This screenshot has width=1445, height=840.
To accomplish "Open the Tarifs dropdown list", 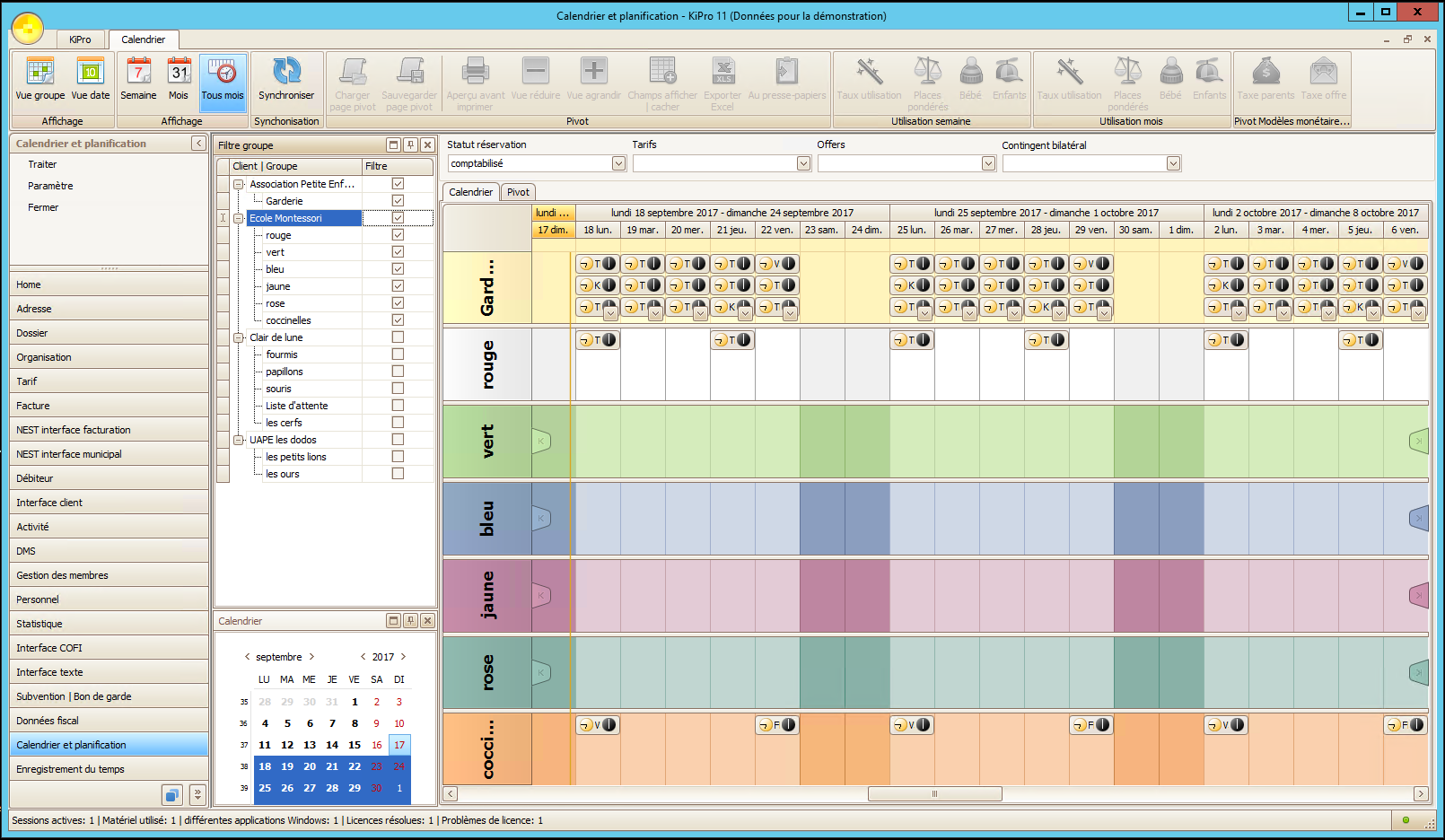I will point(803,163).
